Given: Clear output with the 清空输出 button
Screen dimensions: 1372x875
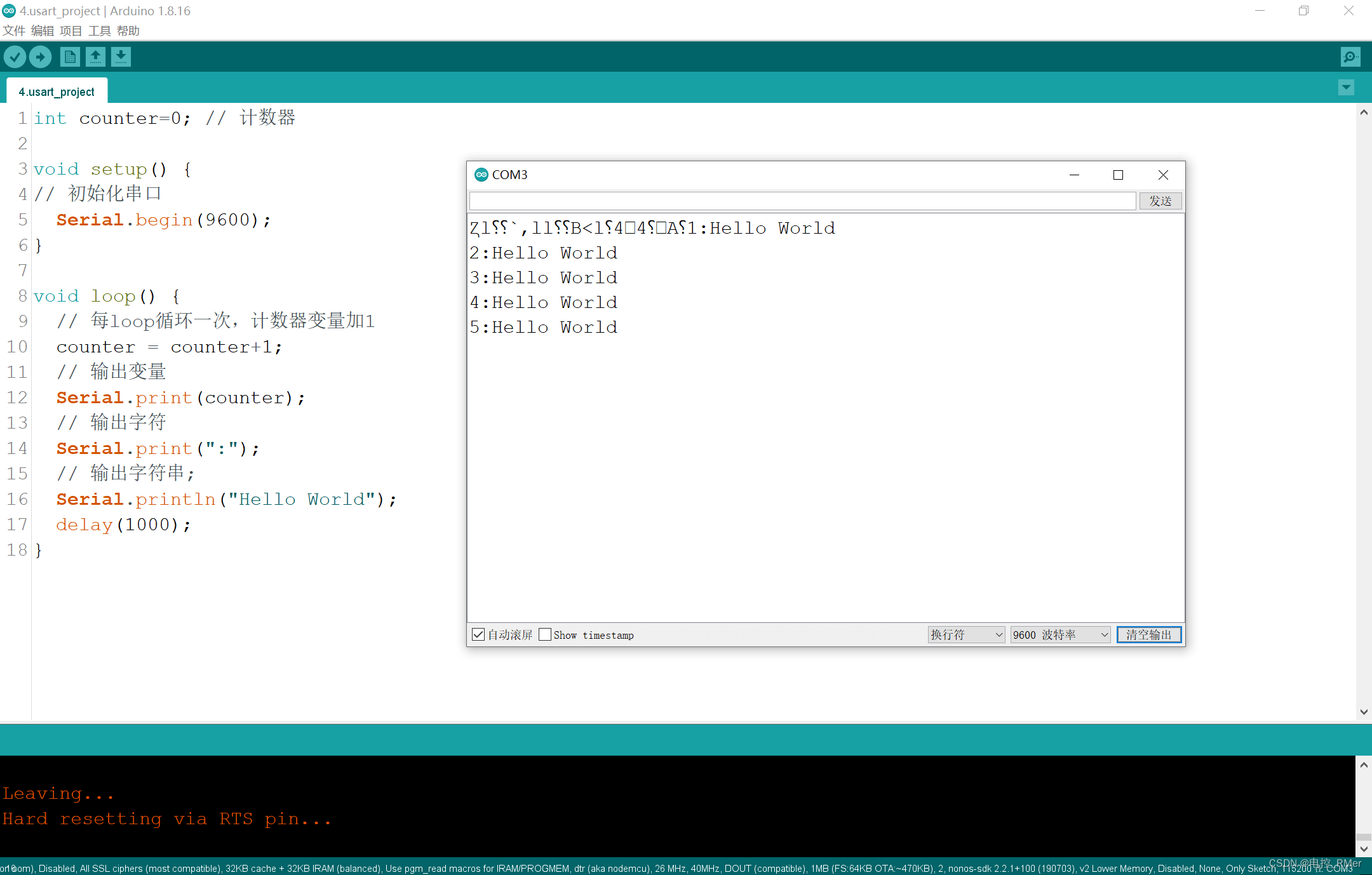Looking at the screenshot, I should click(x=1148, y=634).
